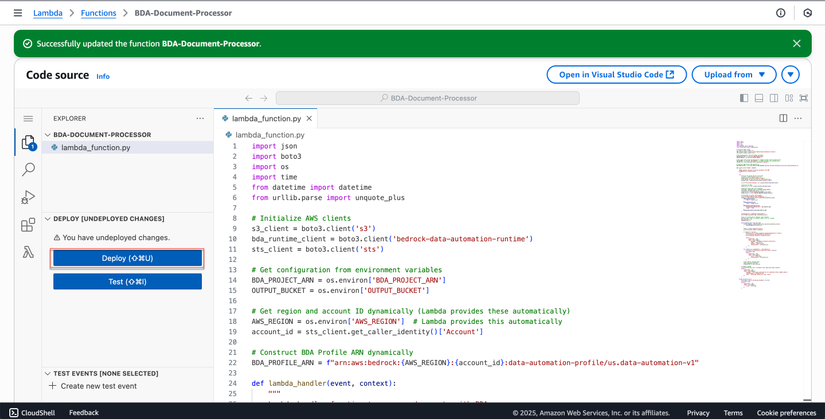Open the Privacy footer link
The height and width of the screenshot is (419, 825).
pyautogui.click(x=698, y=413)
